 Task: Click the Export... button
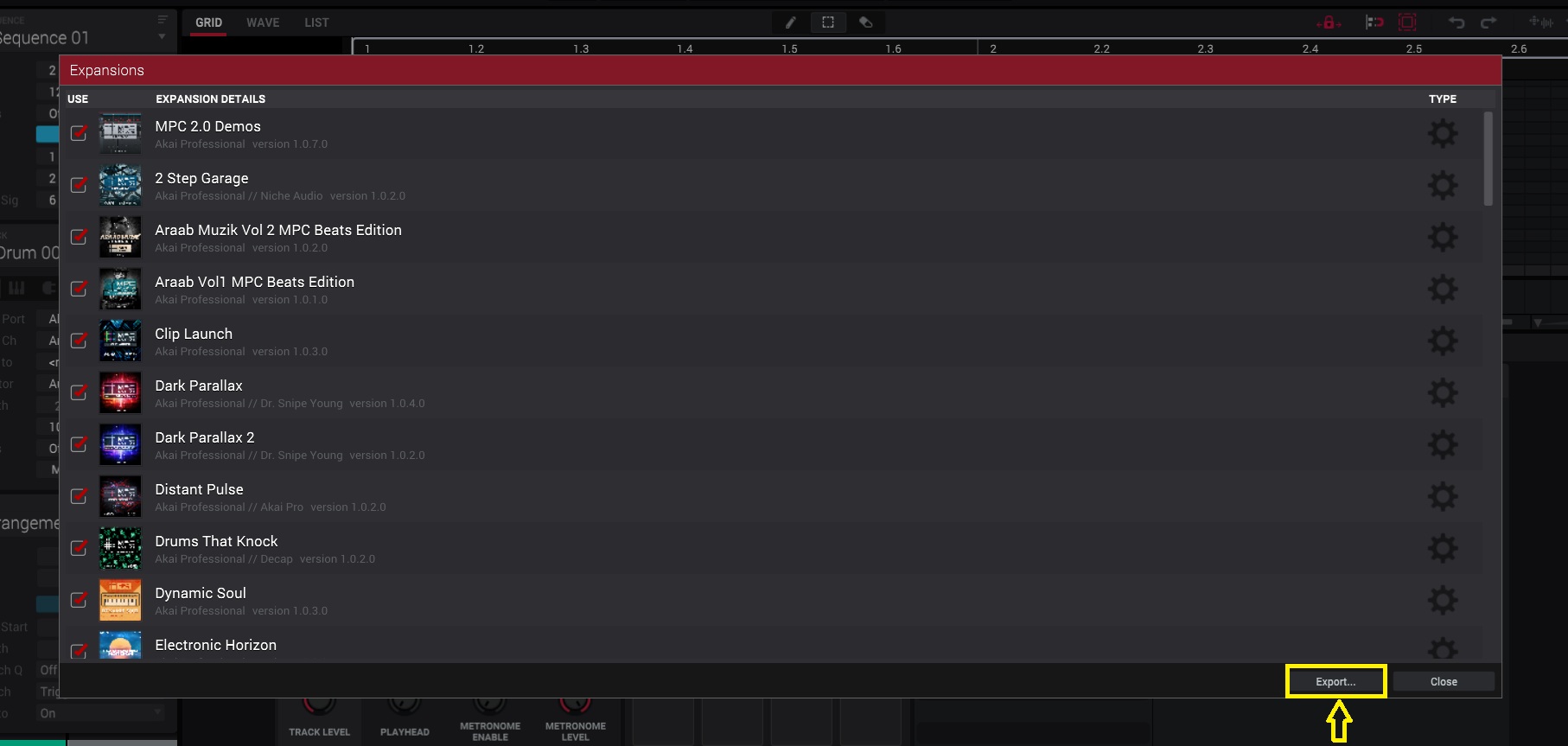click(1335, 682)
